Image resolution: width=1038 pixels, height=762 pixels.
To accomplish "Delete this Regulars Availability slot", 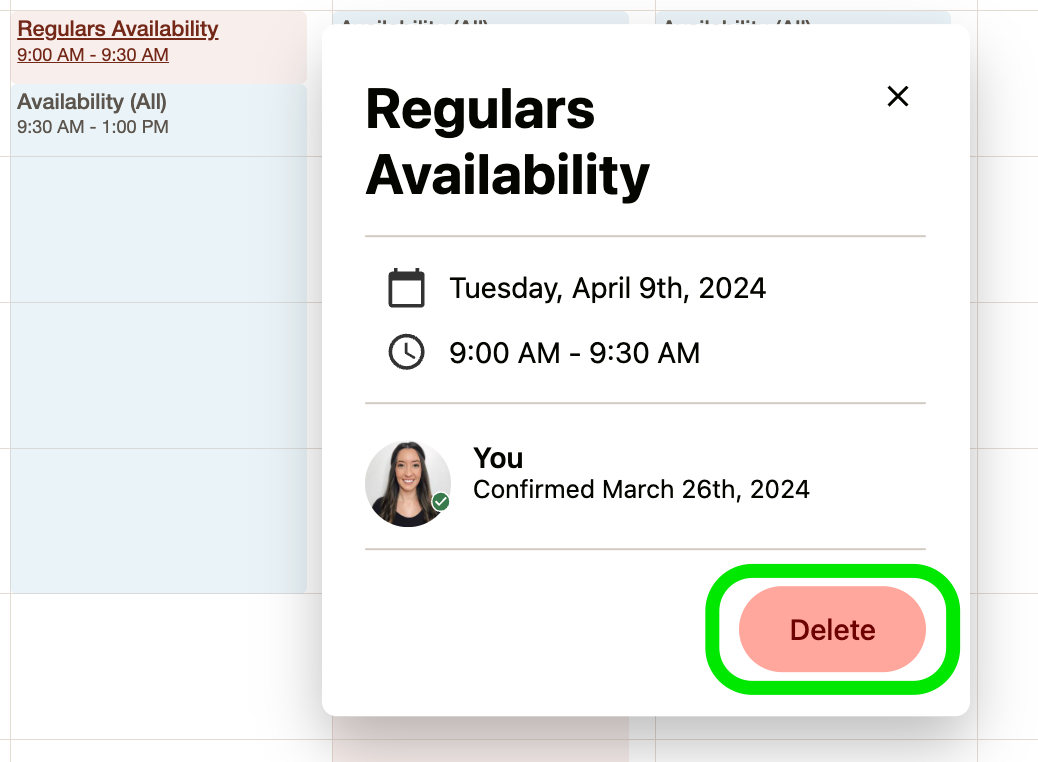I will pos(832,629).
